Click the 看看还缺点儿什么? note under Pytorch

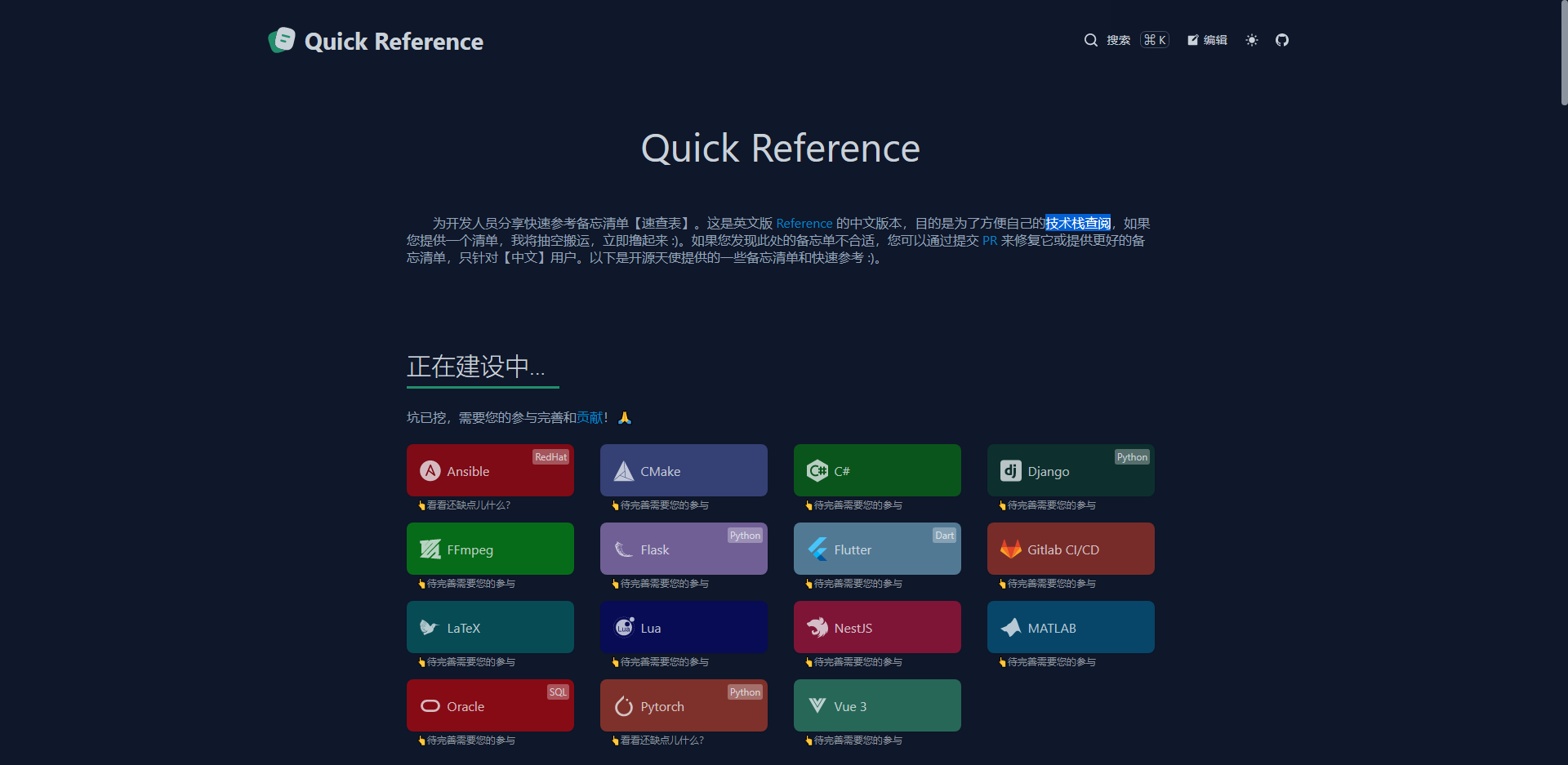[x=657, y=741]
